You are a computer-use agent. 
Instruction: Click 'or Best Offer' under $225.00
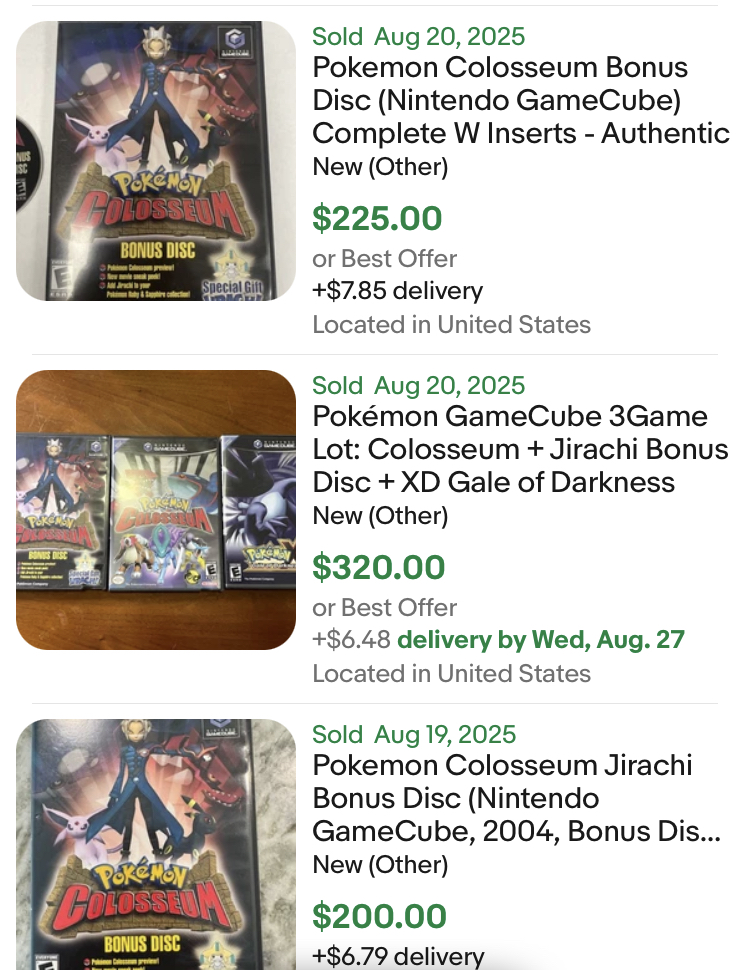[x=385, y=259]
